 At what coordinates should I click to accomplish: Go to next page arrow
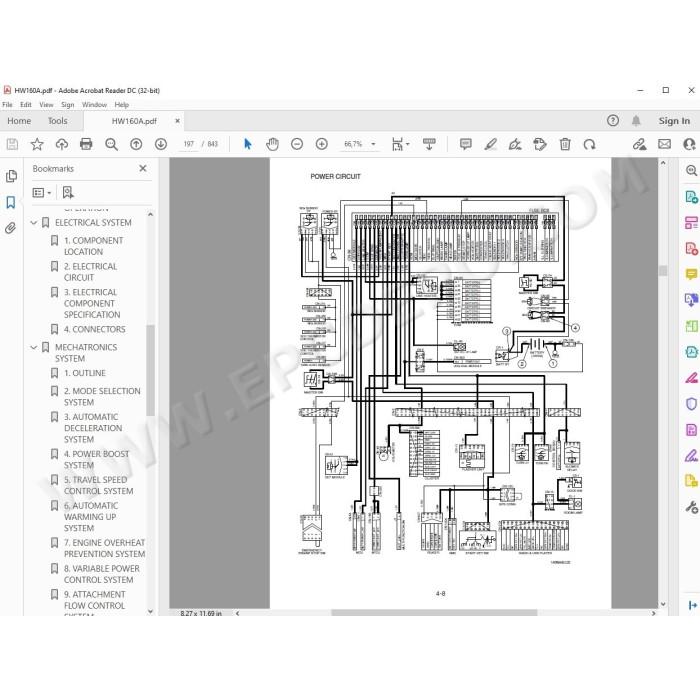(161, 144)
